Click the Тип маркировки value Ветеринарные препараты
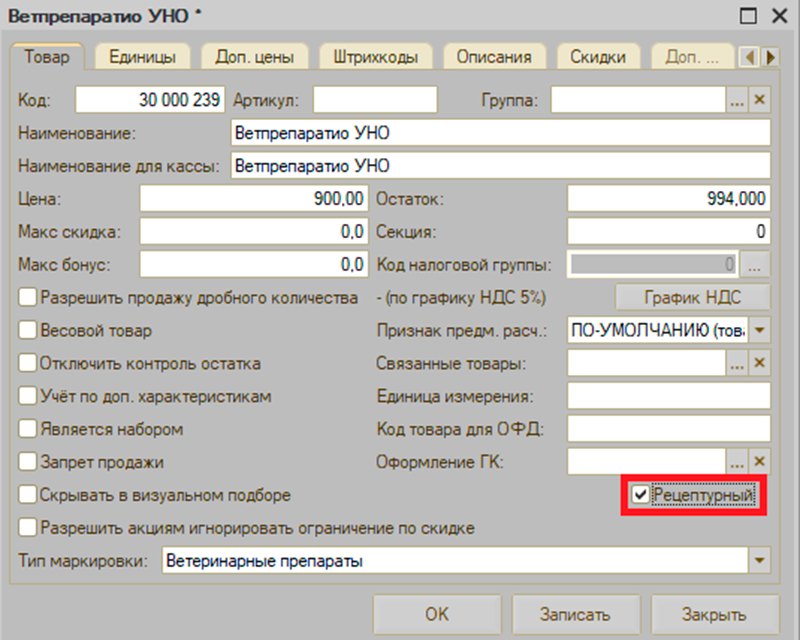800x640 pixels. 455,560
